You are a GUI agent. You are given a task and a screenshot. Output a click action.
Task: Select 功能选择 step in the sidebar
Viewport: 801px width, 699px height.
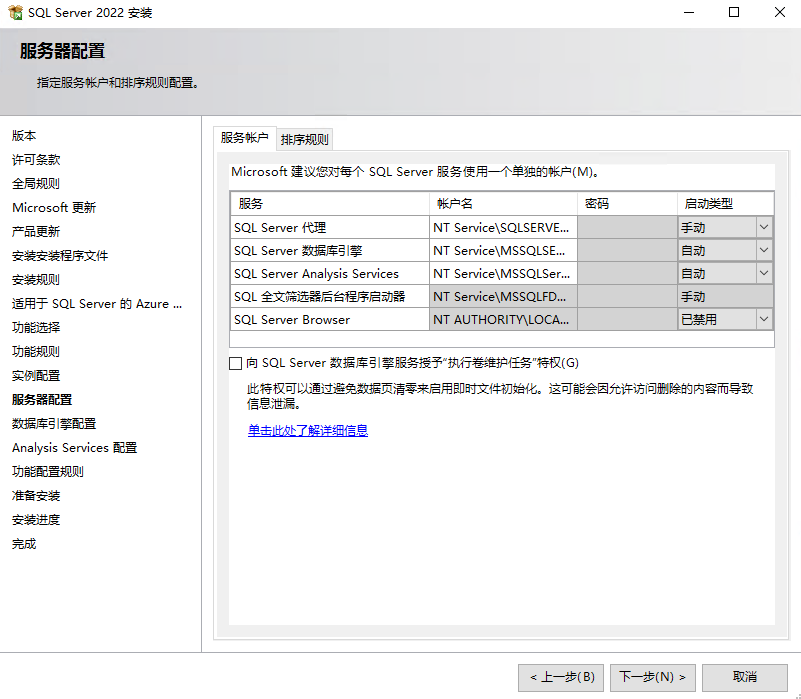pyautogui.click(x=36, y=328)
